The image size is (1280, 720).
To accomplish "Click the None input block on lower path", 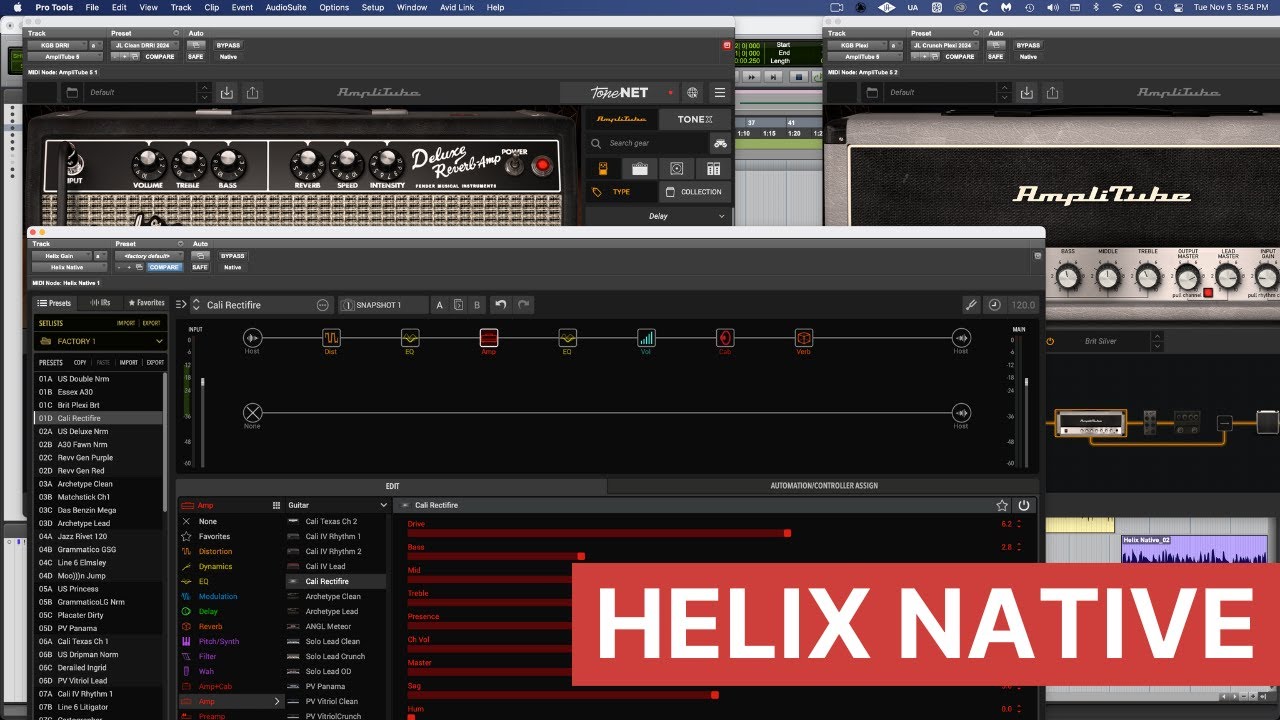I will coord(252,413).
